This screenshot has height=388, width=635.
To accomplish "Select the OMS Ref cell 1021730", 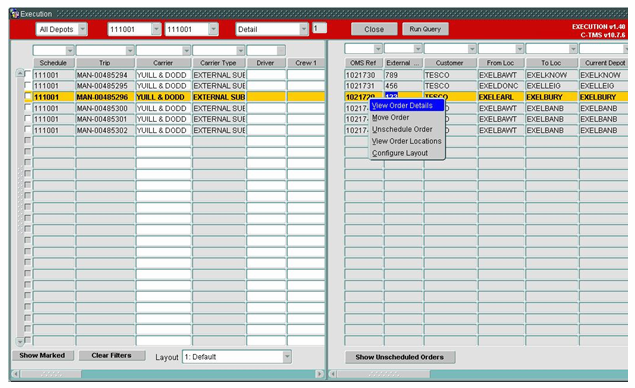I will point(364,75).
